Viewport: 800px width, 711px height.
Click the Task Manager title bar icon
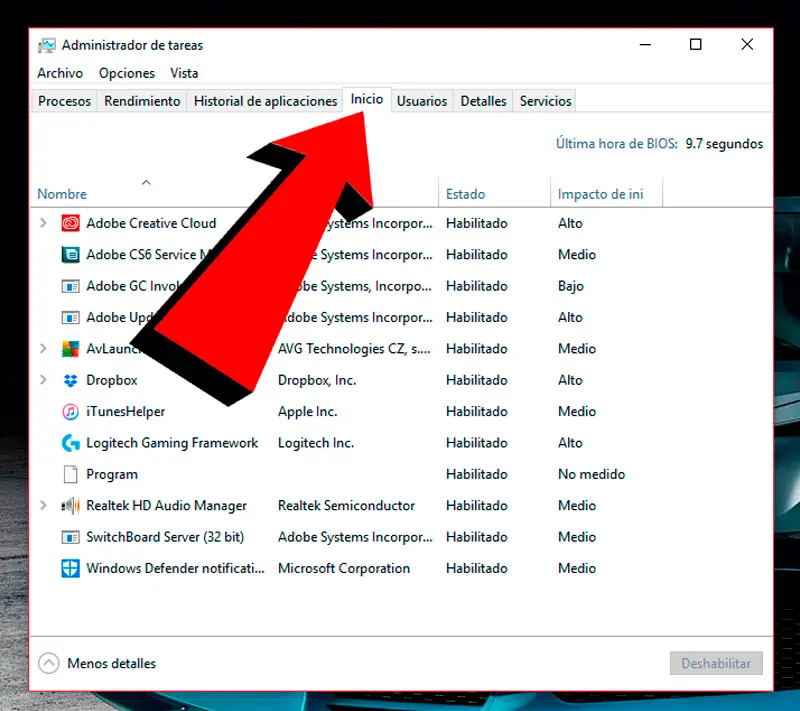click(46, 45)
